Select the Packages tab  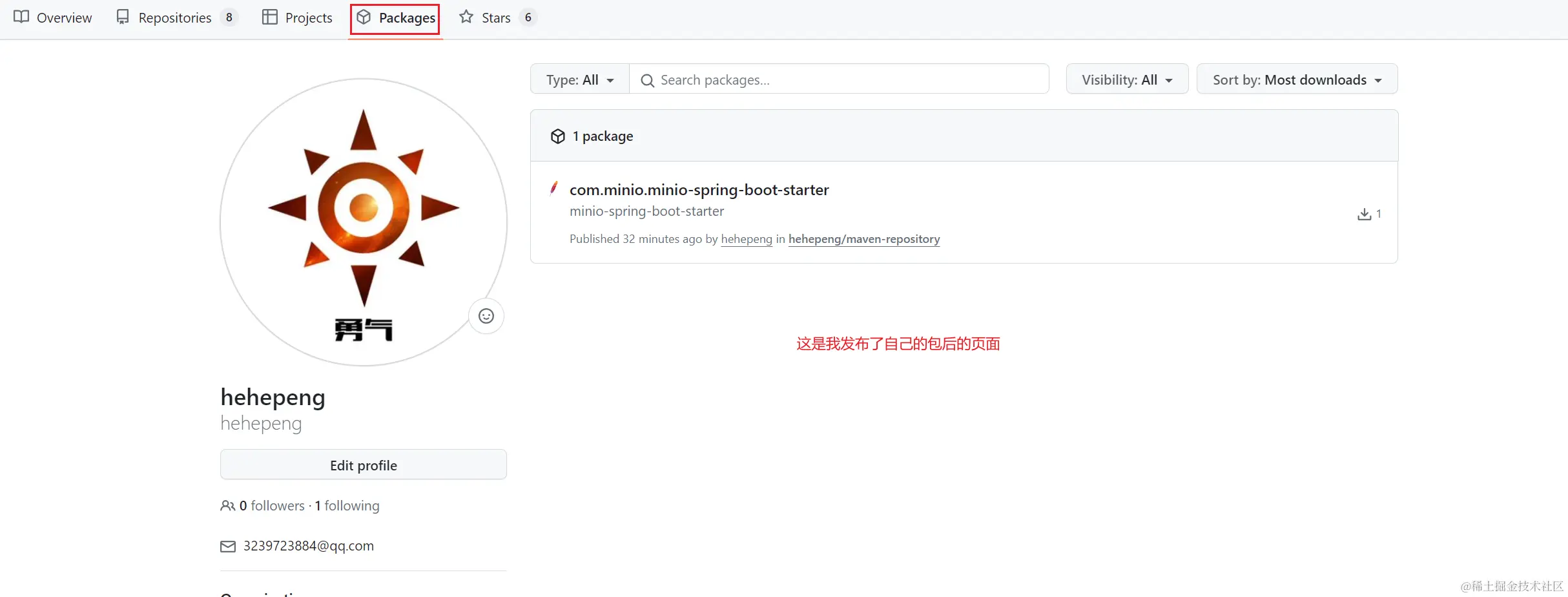coord(395,17)
